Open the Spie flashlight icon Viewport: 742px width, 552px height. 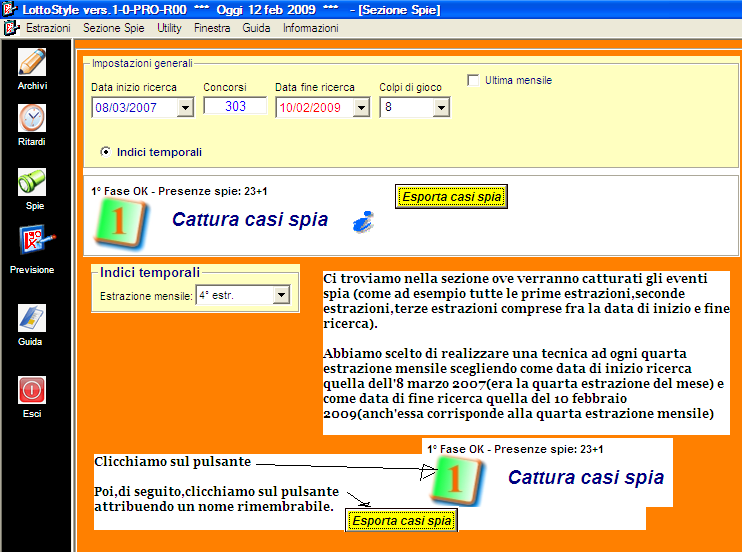[32, 182]
